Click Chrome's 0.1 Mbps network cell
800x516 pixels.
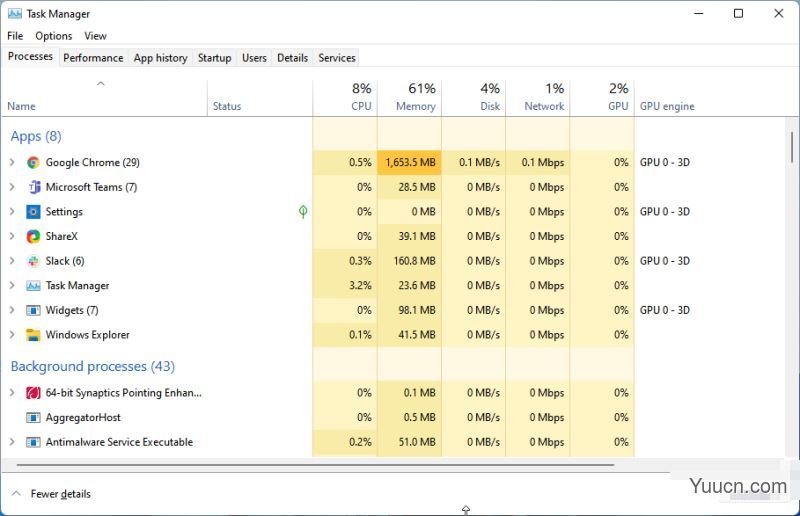(538, 162)
